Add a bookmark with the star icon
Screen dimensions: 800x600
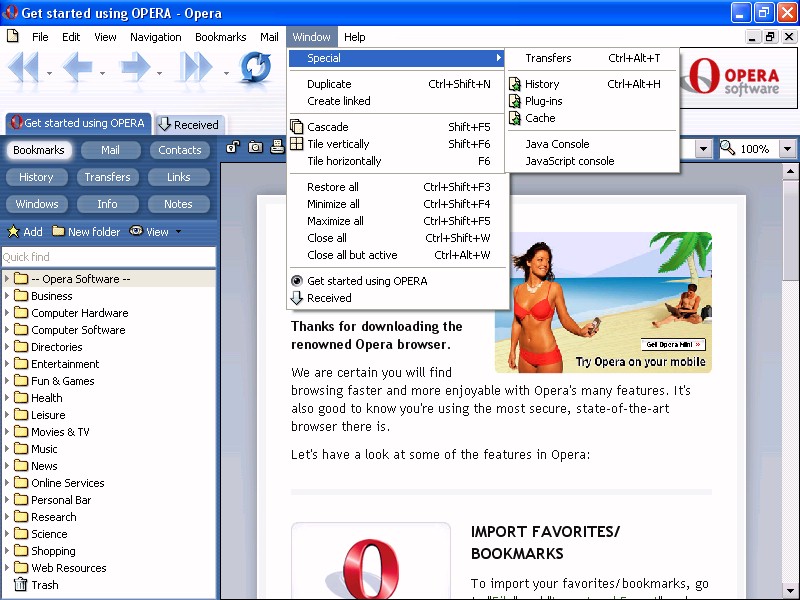pos(25,231)
